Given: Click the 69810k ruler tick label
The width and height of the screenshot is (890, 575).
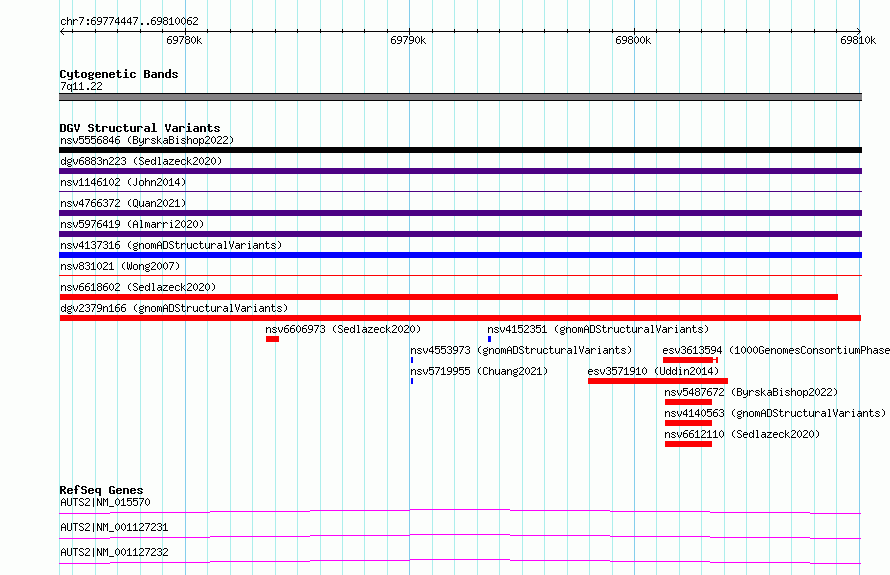Looking at the screenshot, I should (x=858, y=40).
